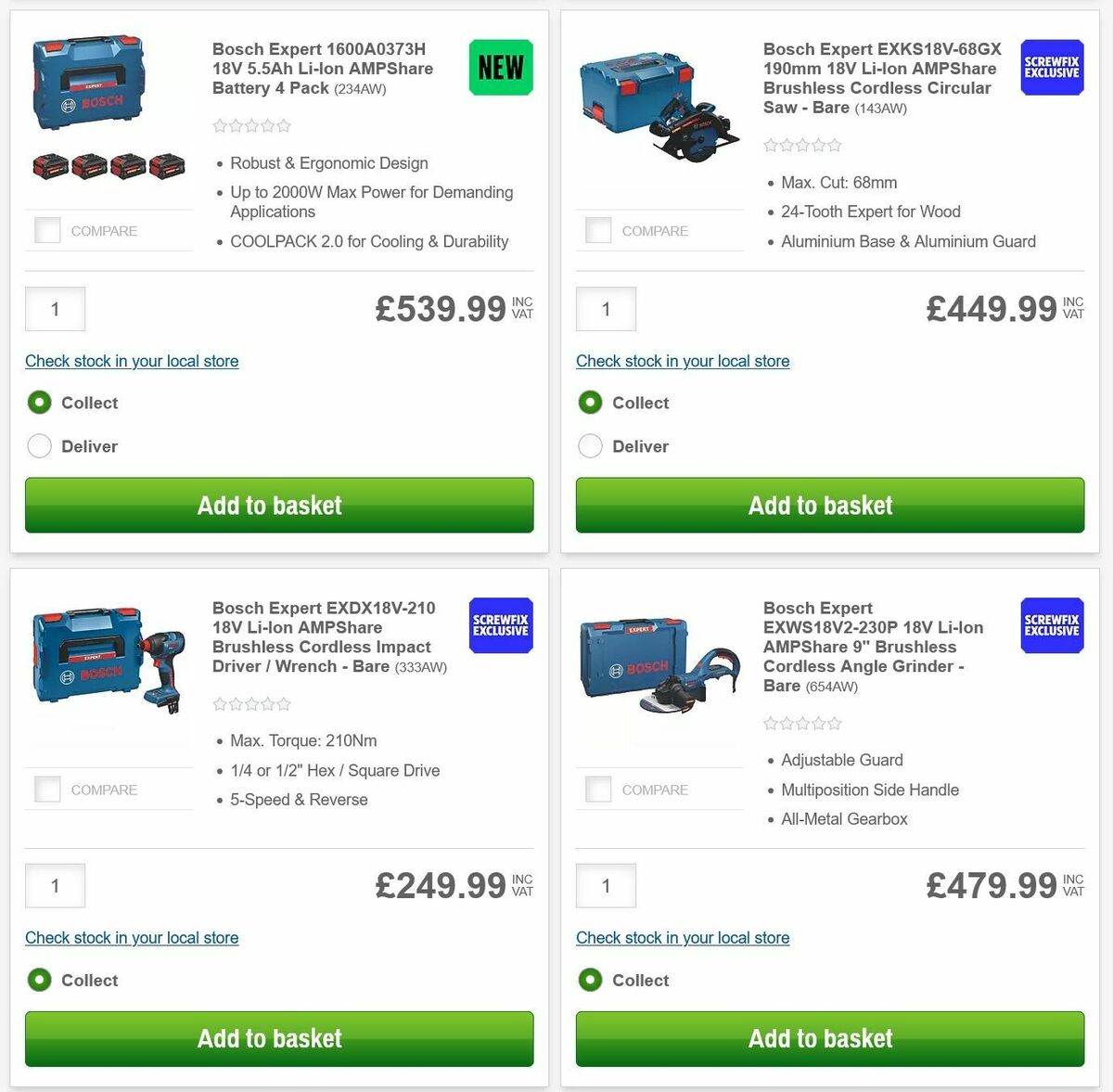Screen dimensions: 1113x1092
Task: Enable Compare for the angle grinder
Action: 597,789
